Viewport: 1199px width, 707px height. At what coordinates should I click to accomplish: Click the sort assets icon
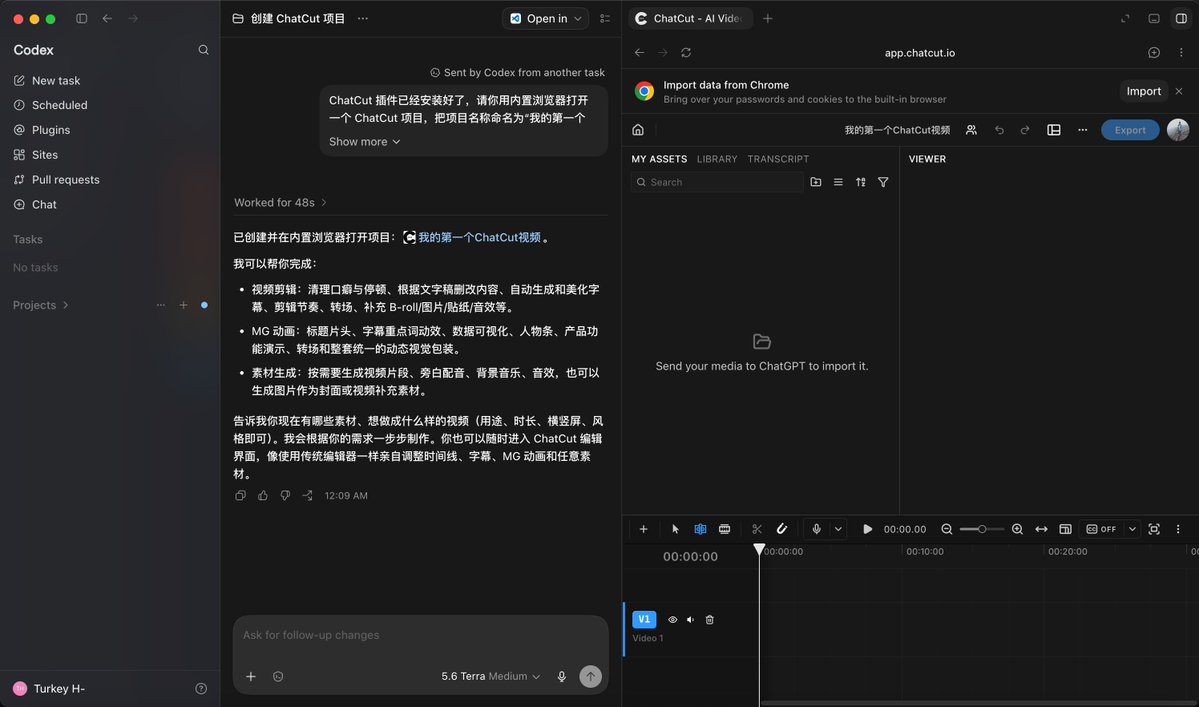[861, 182]
